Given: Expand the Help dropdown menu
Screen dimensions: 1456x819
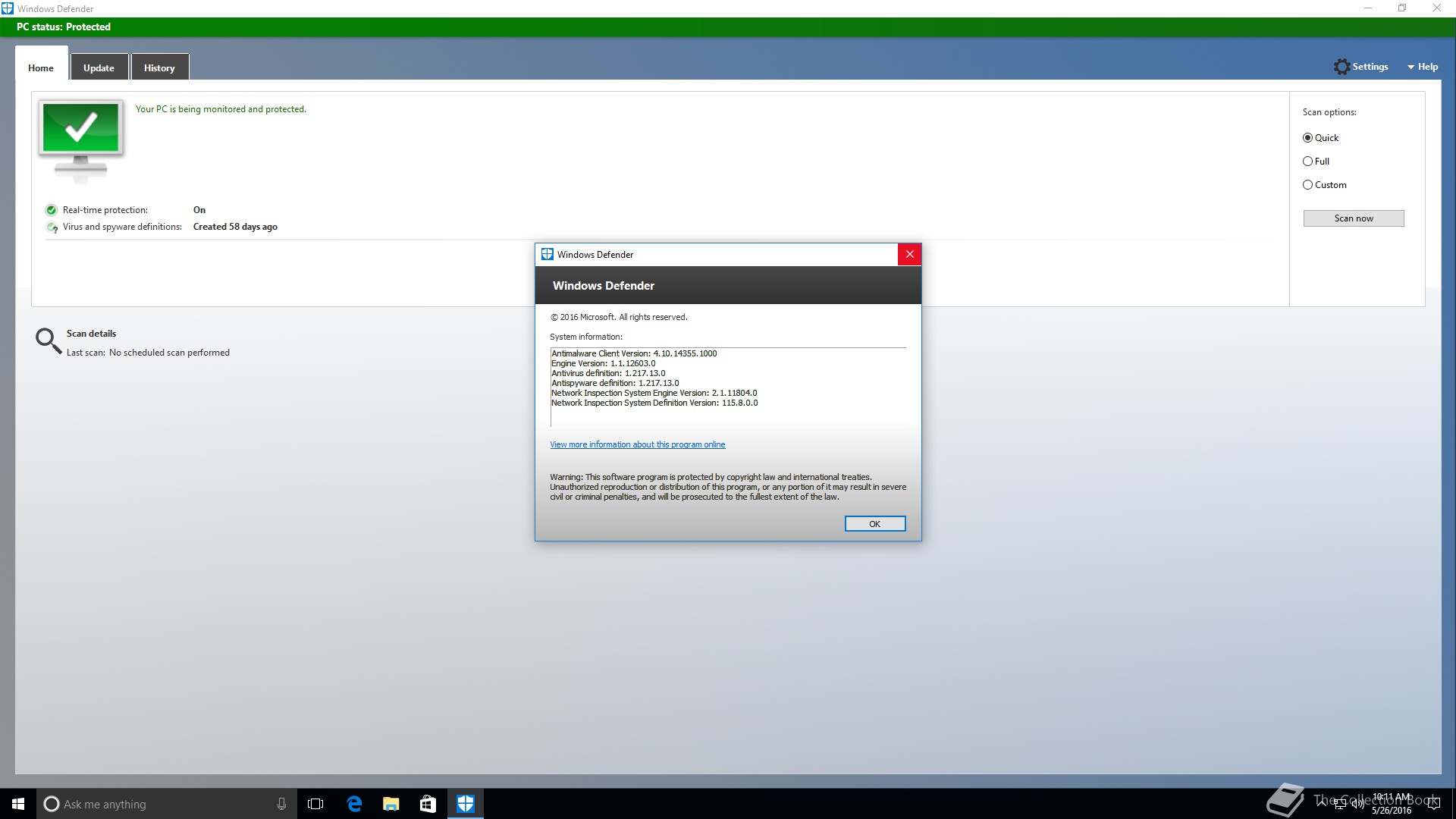Looking at the screenshot, I should pos(1423,67).
